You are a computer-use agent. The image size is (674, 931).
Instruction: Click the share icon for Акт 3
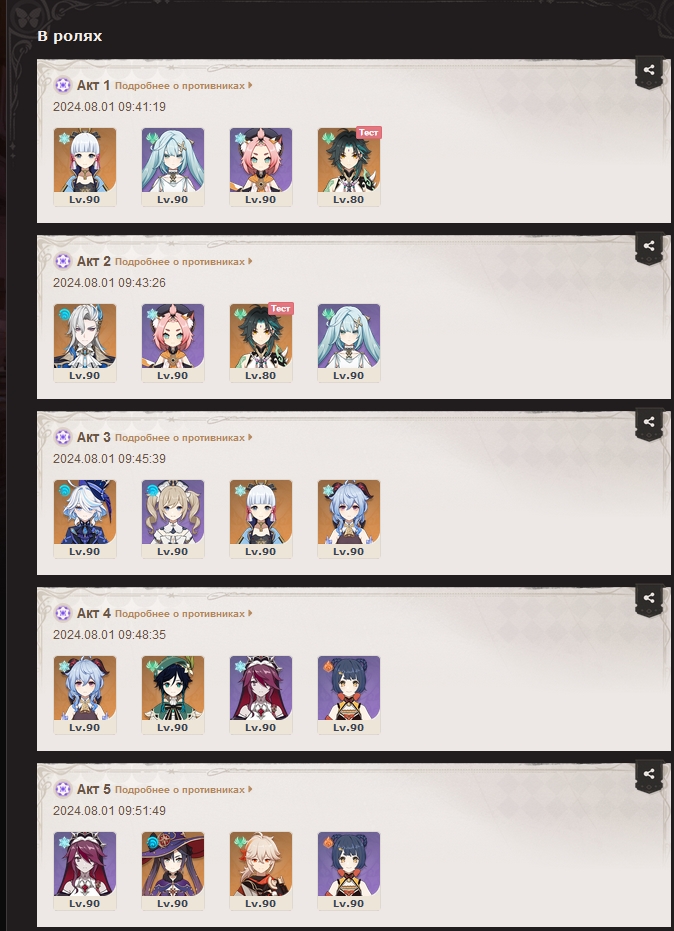(649, 423)
